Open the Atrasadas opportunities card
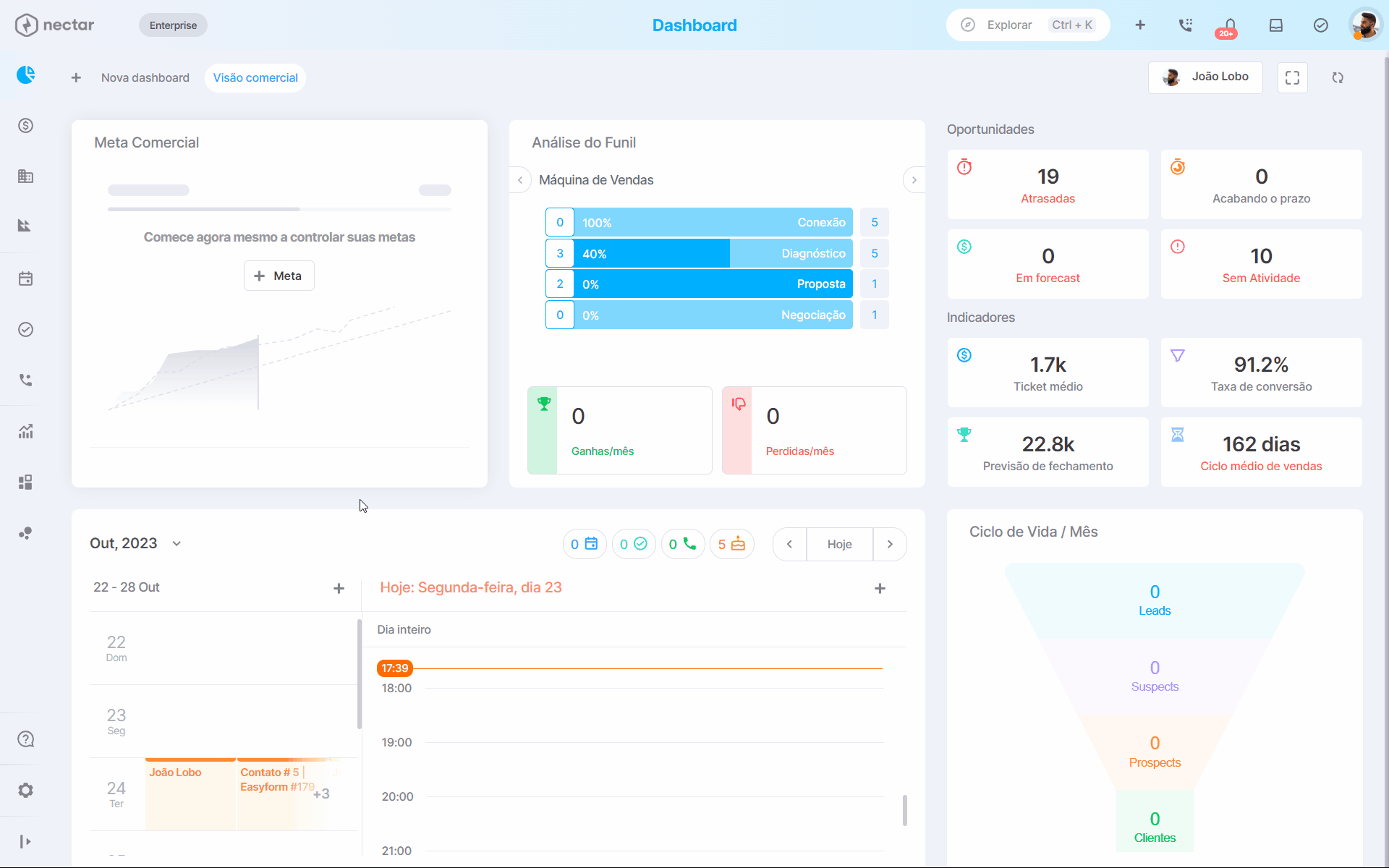Image resolution: width=1389 pixels, height=868 pixels. [1048, 184]
